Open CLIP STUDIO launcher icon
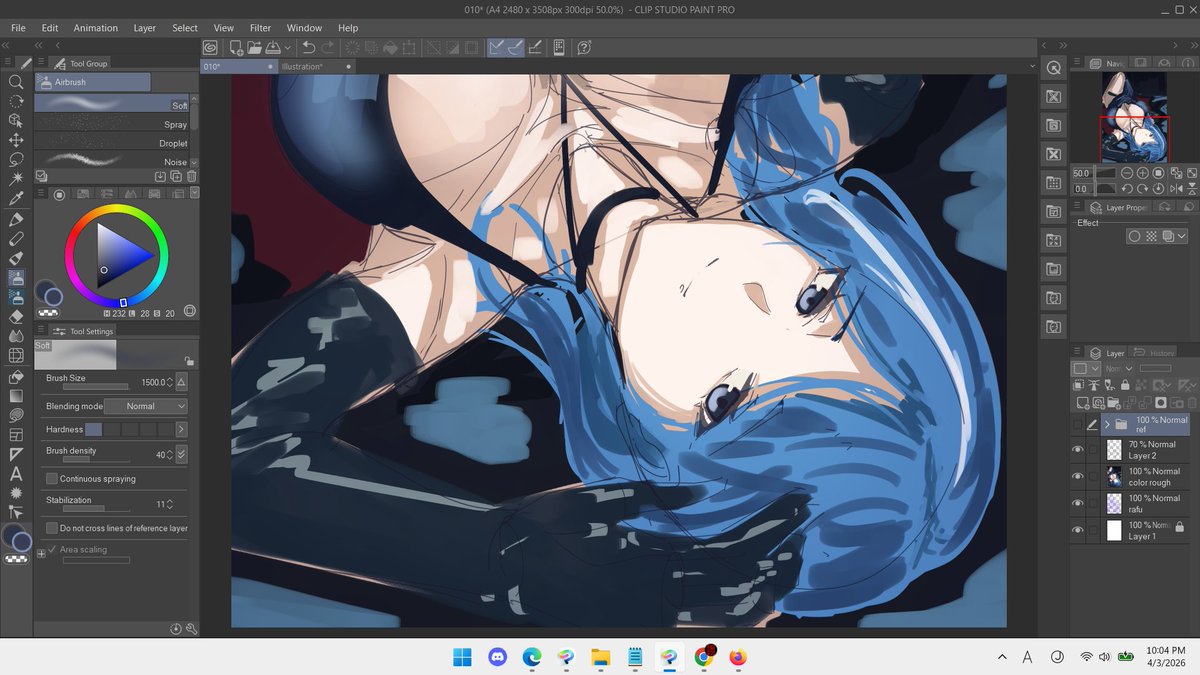The height and width of the screenshot is (675, 1200). click(x=211, y=47)
